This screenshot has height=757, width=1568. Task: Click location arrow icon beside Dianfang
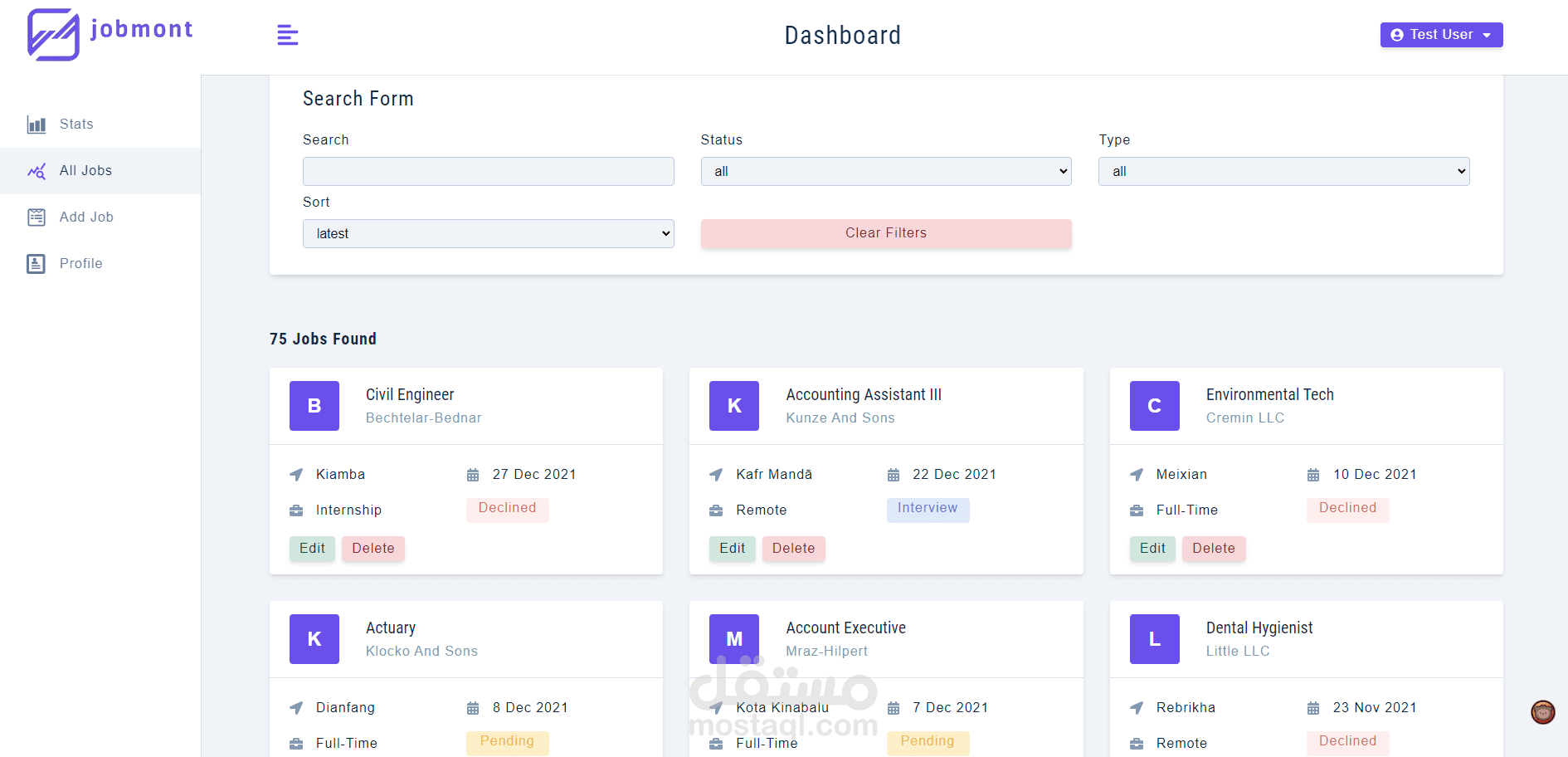pyautogui.click(x=296, y=708)
